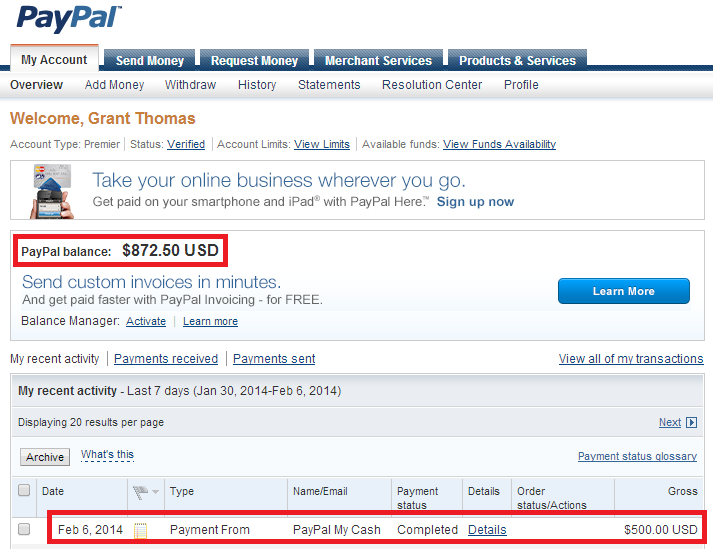This screenshot has height=549, width=713.
Task: Click the Payment status column header
Action: (417, 498)
